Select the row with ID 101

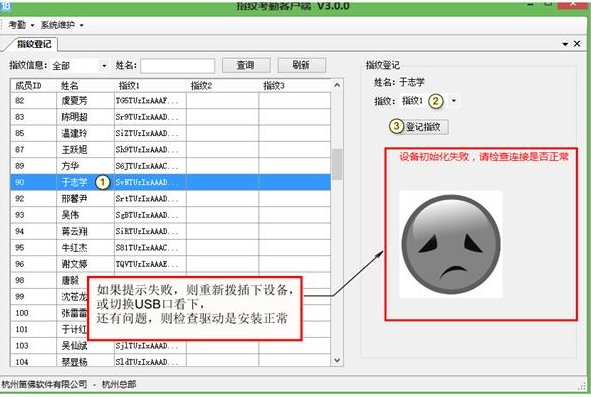tap(49, 329)
